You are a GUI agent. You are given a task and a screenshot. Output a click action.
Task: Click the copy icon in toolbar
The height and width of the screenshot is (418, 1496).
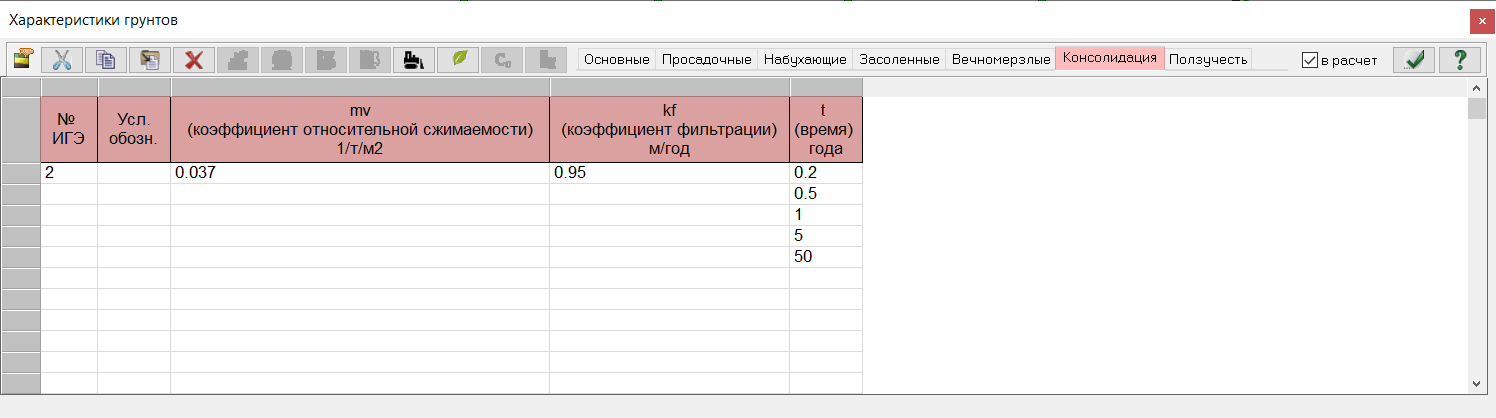(105, 60)
